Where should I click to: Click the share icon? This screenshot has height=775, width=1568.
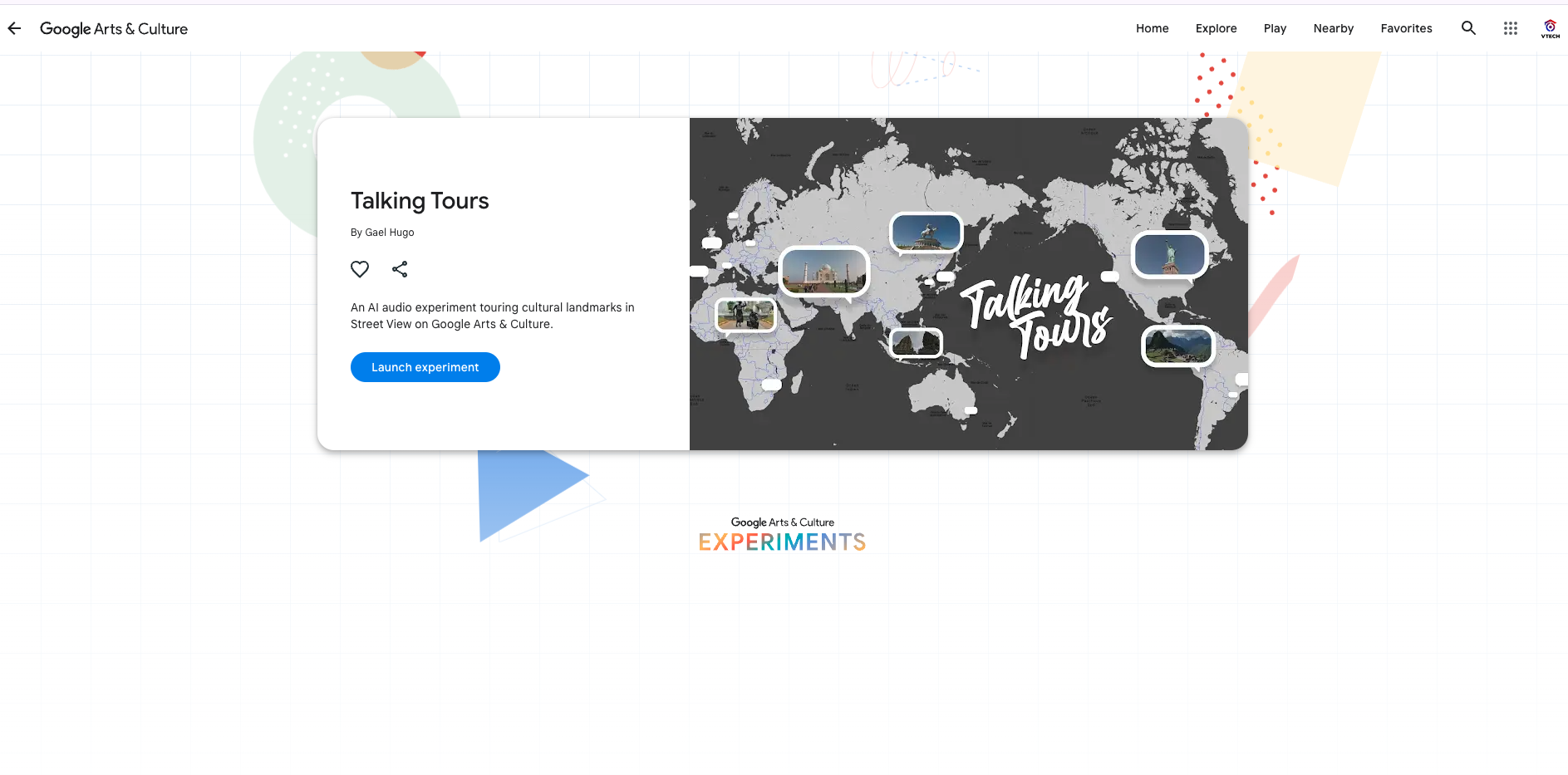coord(400,269)
